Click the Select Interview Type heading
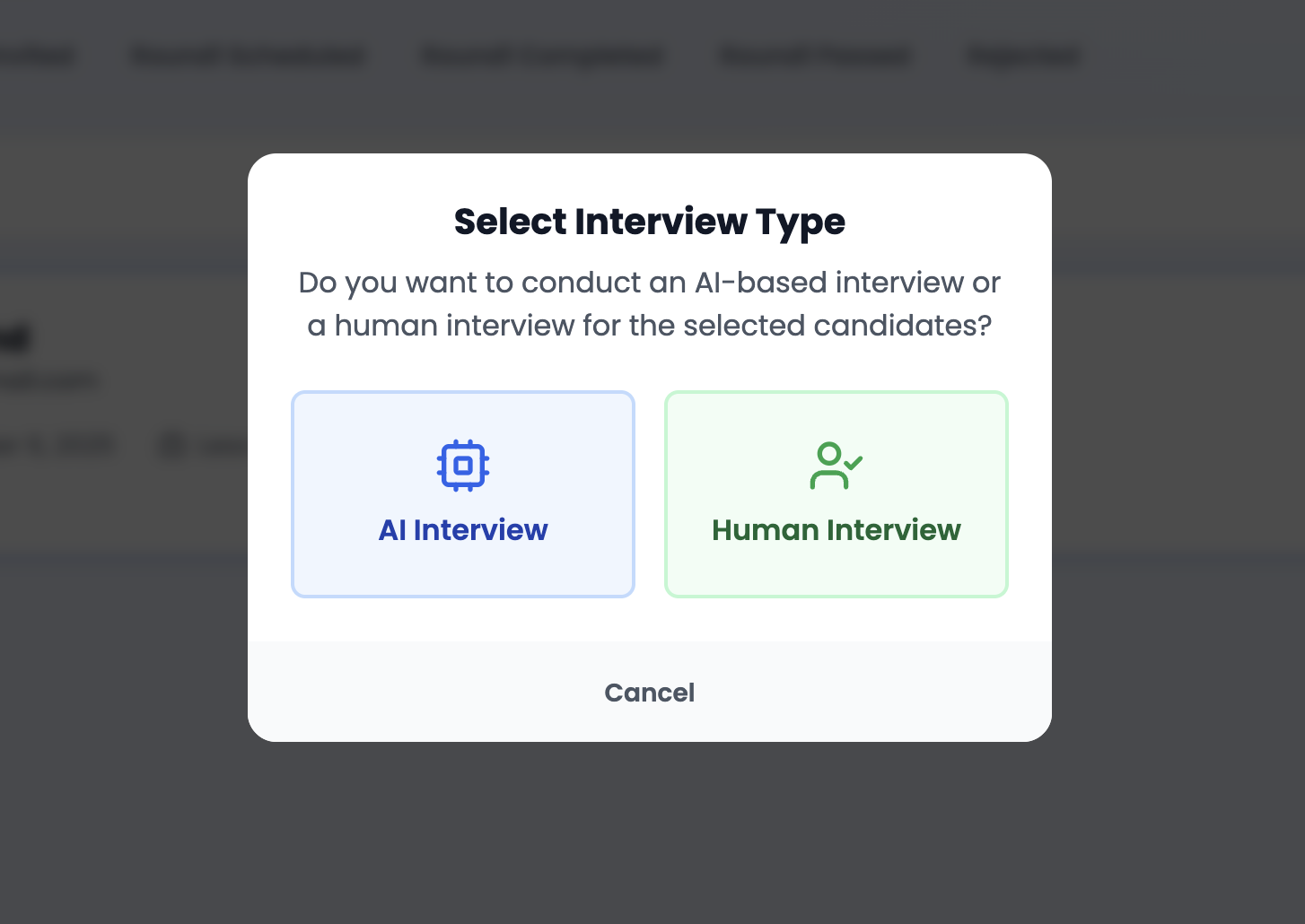 [x=650, y=221]
